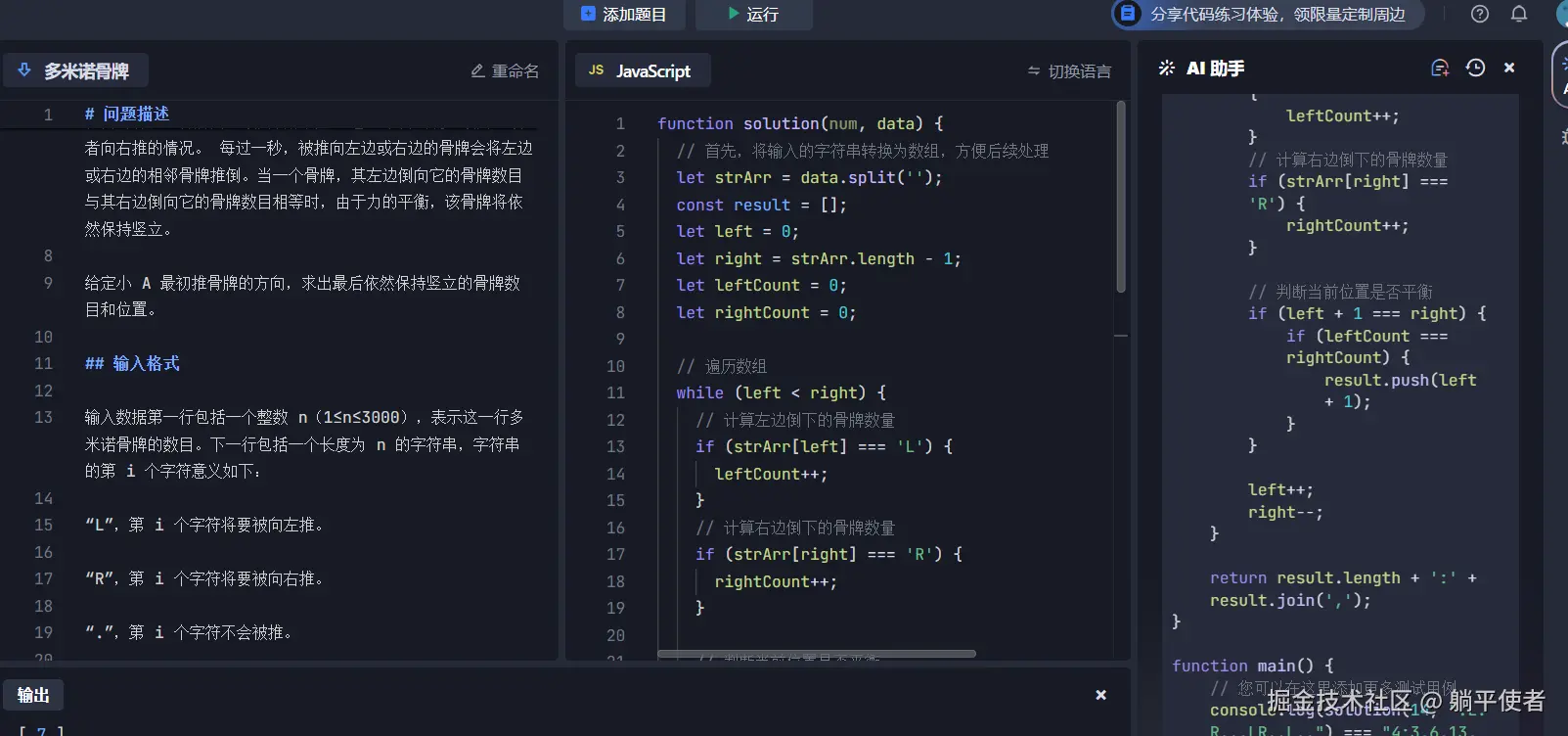Click the JS badge icon on tab
The width and height of the screenshot is (1568, 736).
coord(597,70)
